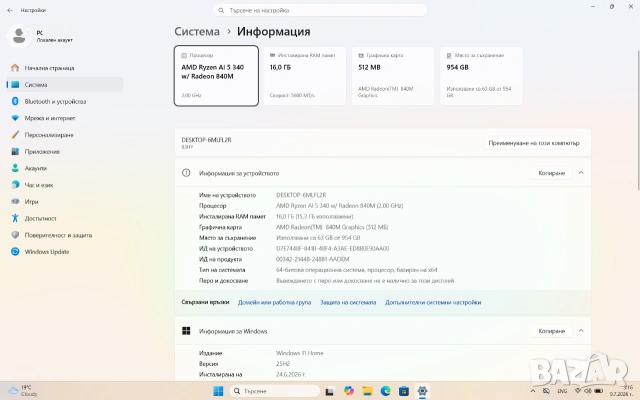
Task: Select the Инсталирана RAM памет card
Action: 304,76
